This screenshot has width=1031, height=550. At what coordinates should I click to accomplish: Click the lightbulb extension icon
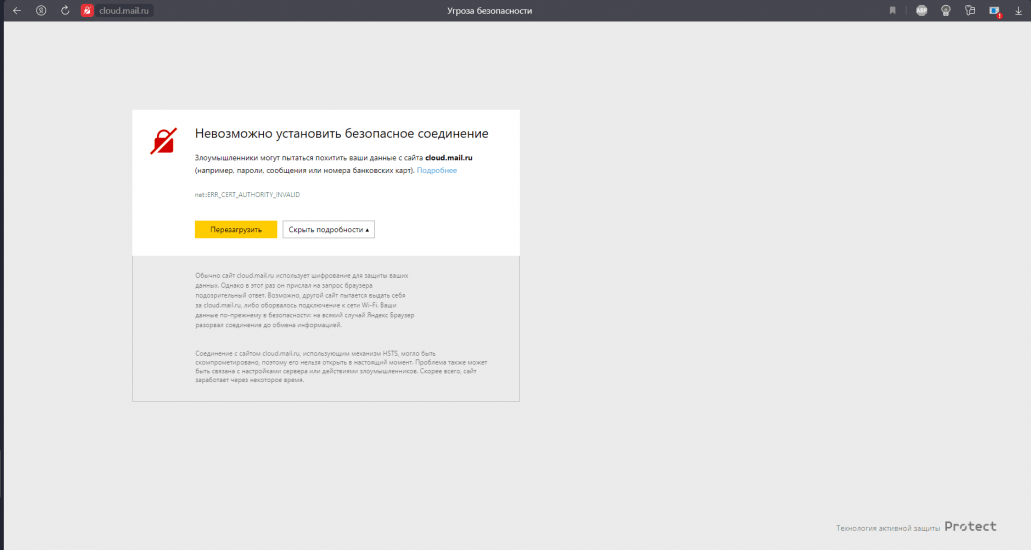point(945,10)
